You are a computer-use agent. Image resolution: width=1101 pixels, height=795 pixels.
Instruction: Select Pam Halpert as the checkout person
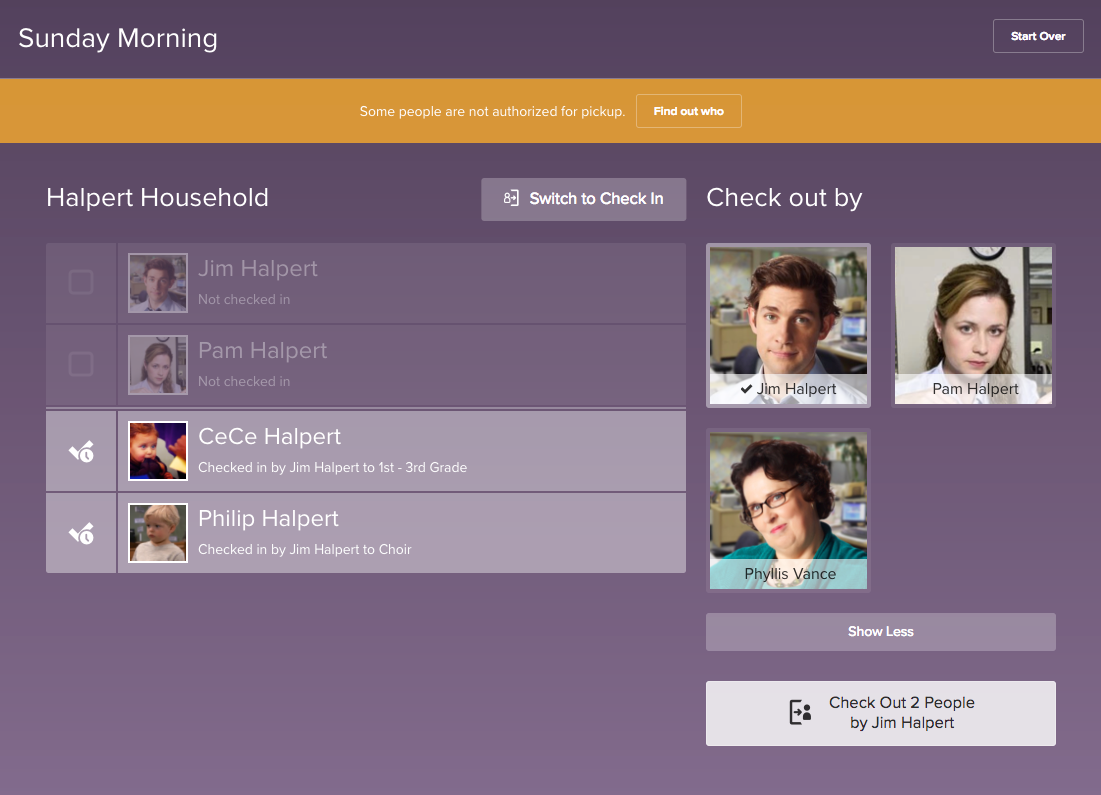click(x=974, y=325)
